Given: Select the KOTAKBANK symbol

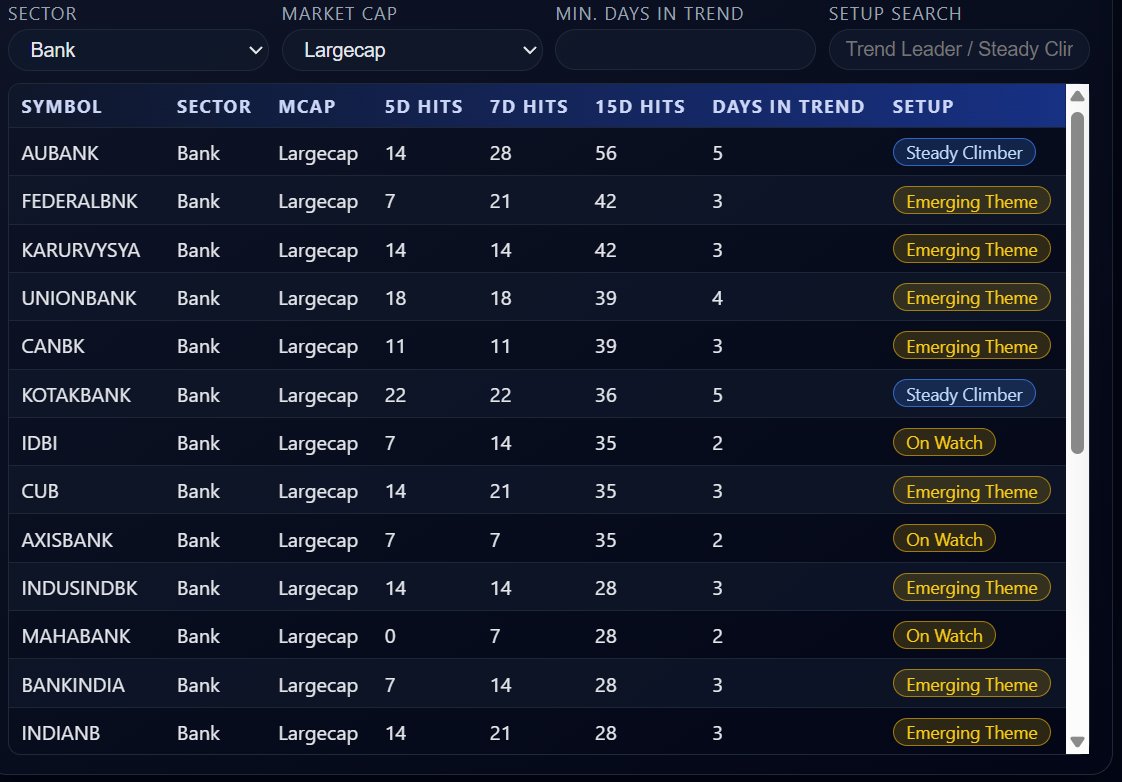Looking at the screenshot, I should [77, 395].
